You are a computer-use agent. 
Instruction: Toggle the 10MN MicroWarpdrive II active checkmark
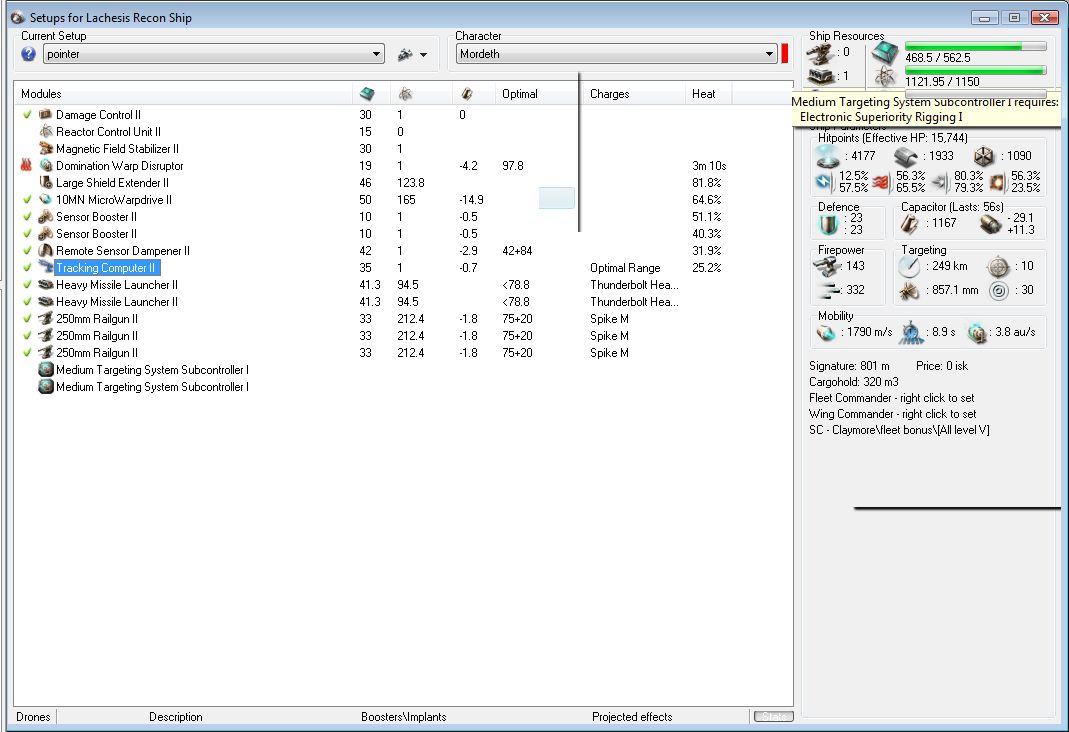[x=27, y=199]
